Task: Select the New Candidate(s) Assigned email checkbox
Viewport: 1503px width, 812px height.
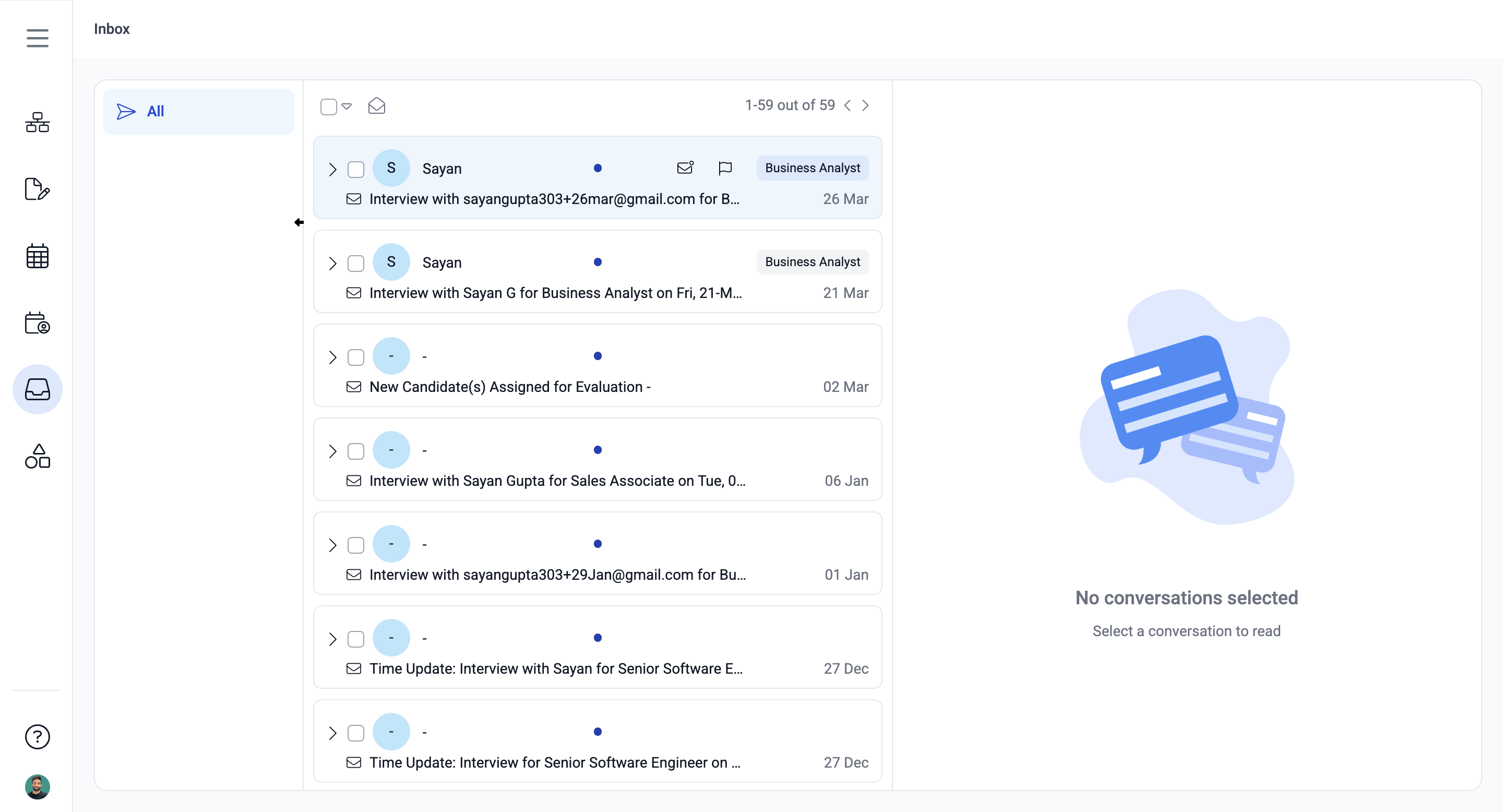Action: pyautogui.click(x=356, y=357)
